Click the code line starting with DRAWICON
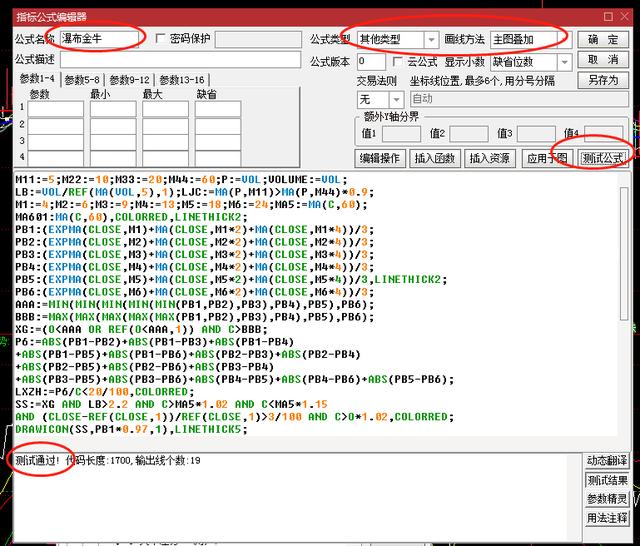 coord(131,429)
